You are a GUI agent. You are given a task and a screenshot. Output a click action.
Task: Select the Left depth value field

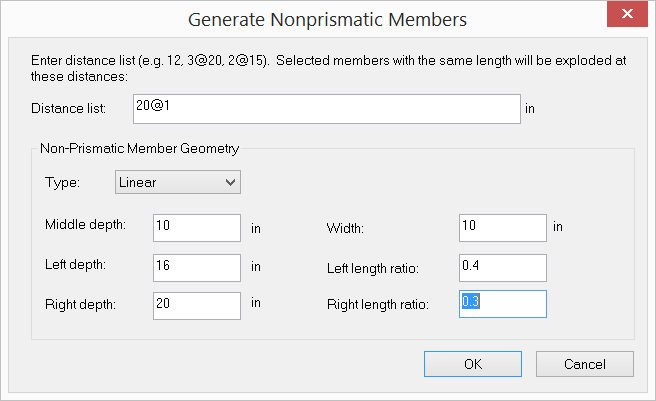(x=197, y=266)
